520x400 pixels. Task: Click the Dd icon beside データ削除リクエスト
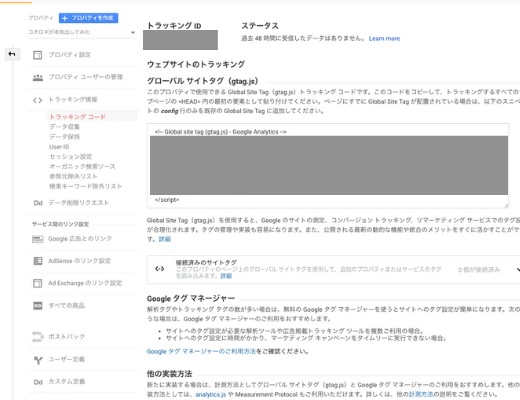38,203
